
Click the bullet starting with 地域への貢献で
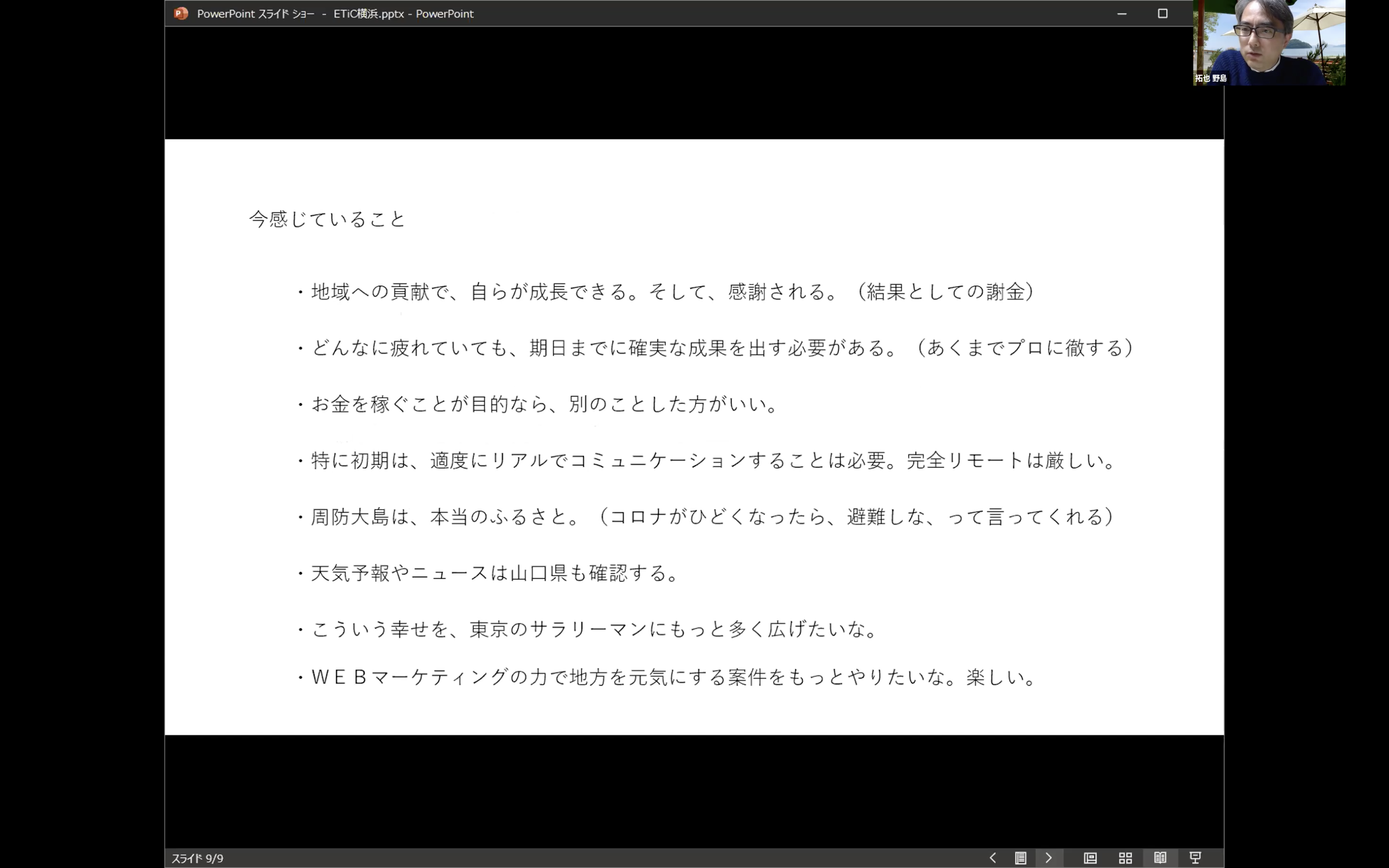coord(671,292)
